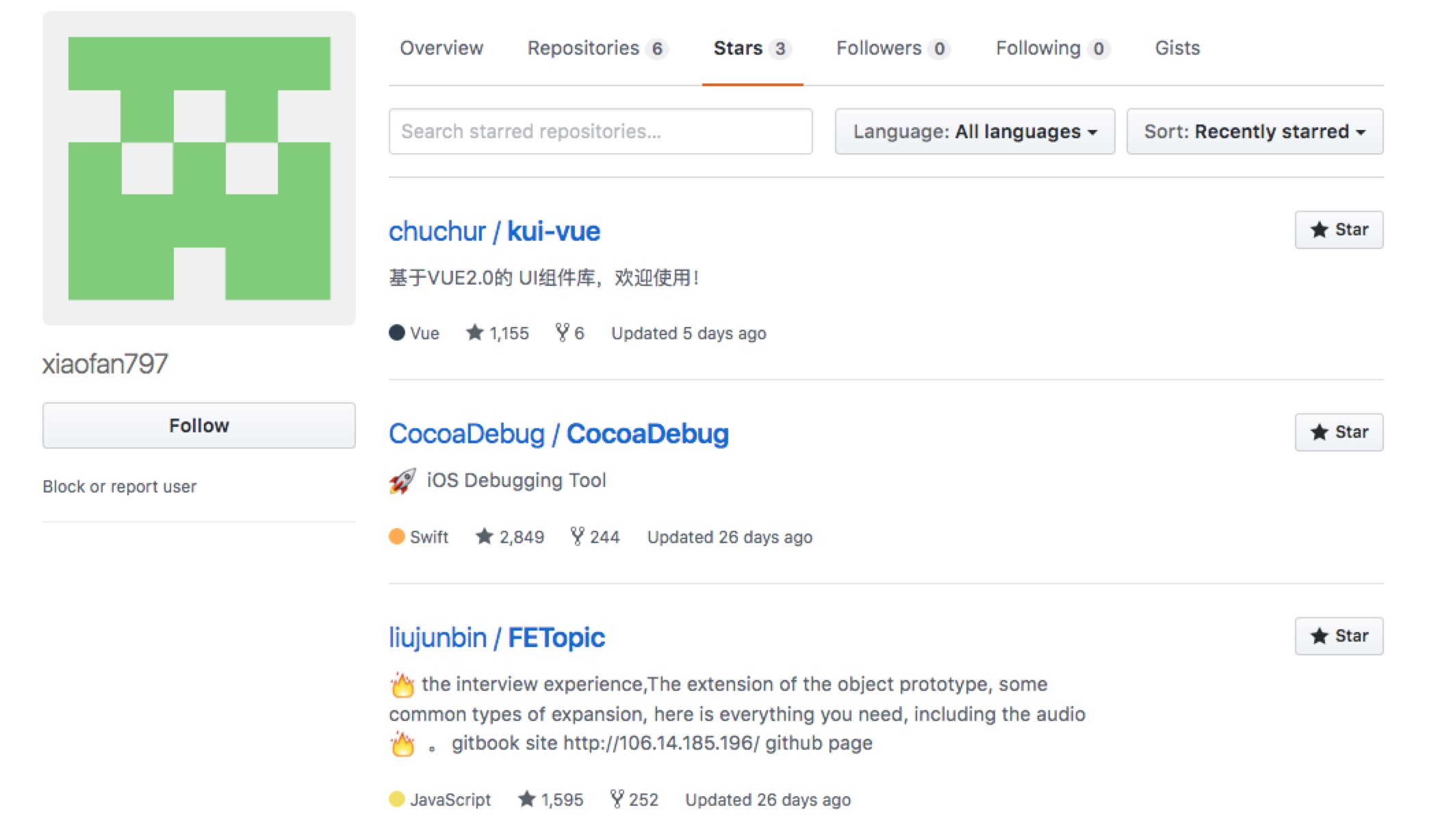Click the star icon in FETopic Star button
This screenshot has height=840, width=1451.
[1319, 636]
